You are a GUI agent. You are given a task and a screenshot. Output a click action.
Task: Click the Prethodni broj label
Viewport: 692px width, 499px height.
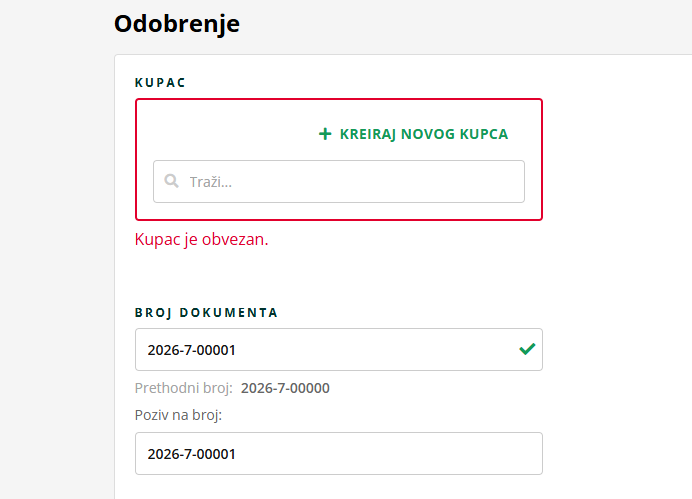point(185,388)
